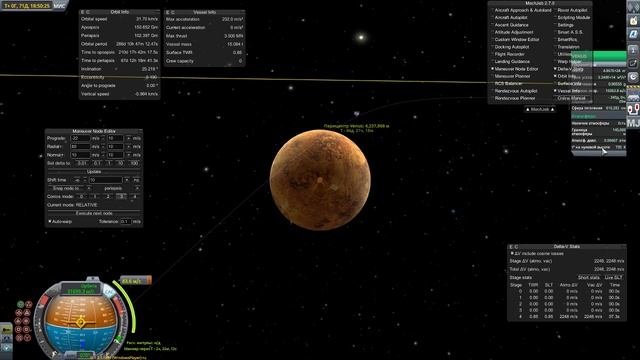Click the pencil edit icon in right toolbar
The image size is (640, 360).
pos(633,63)
